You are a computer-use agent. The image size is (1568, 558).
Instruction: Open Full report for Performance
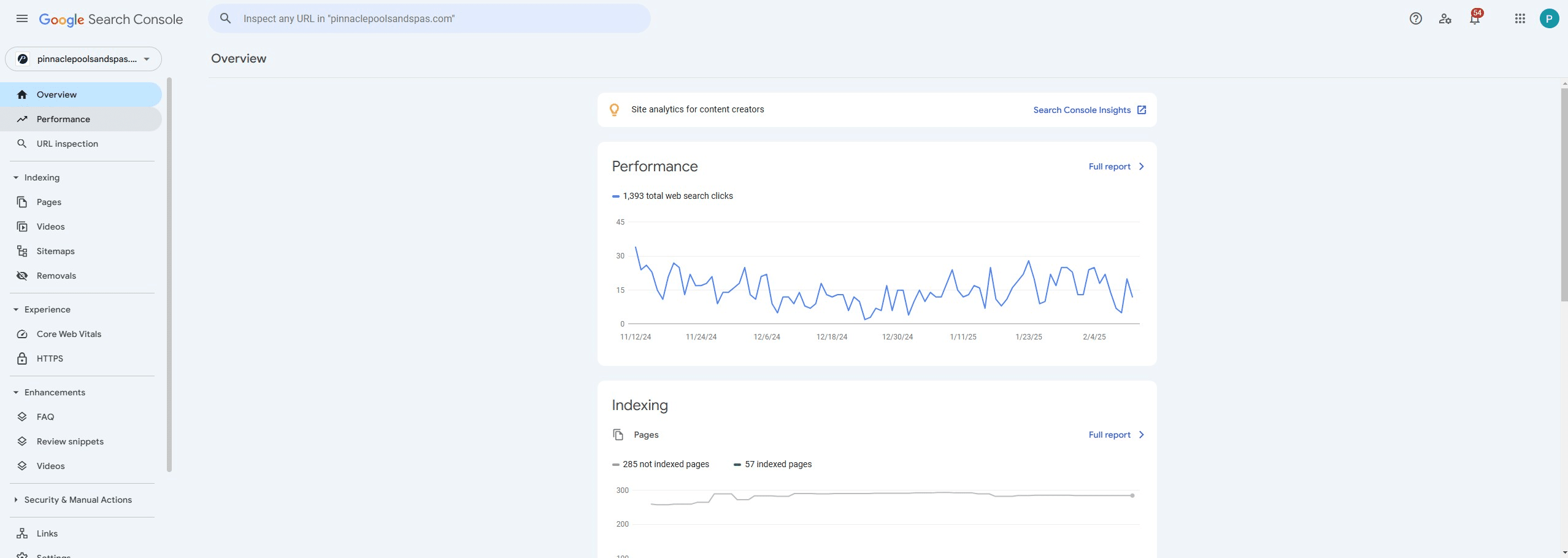(1116, 166)
